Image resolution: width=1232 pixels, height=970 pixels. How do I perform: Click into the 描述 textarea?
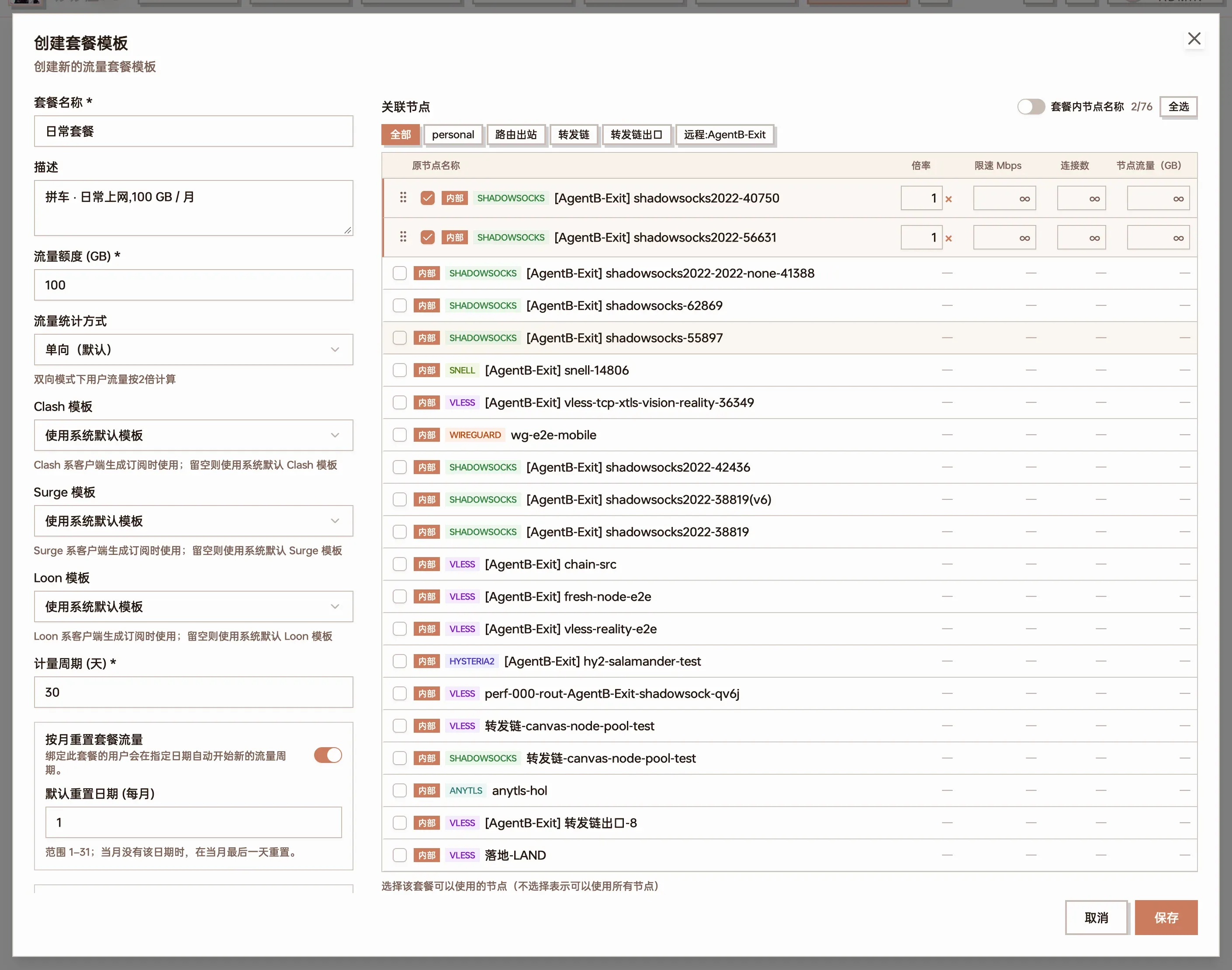click(194, 208)
